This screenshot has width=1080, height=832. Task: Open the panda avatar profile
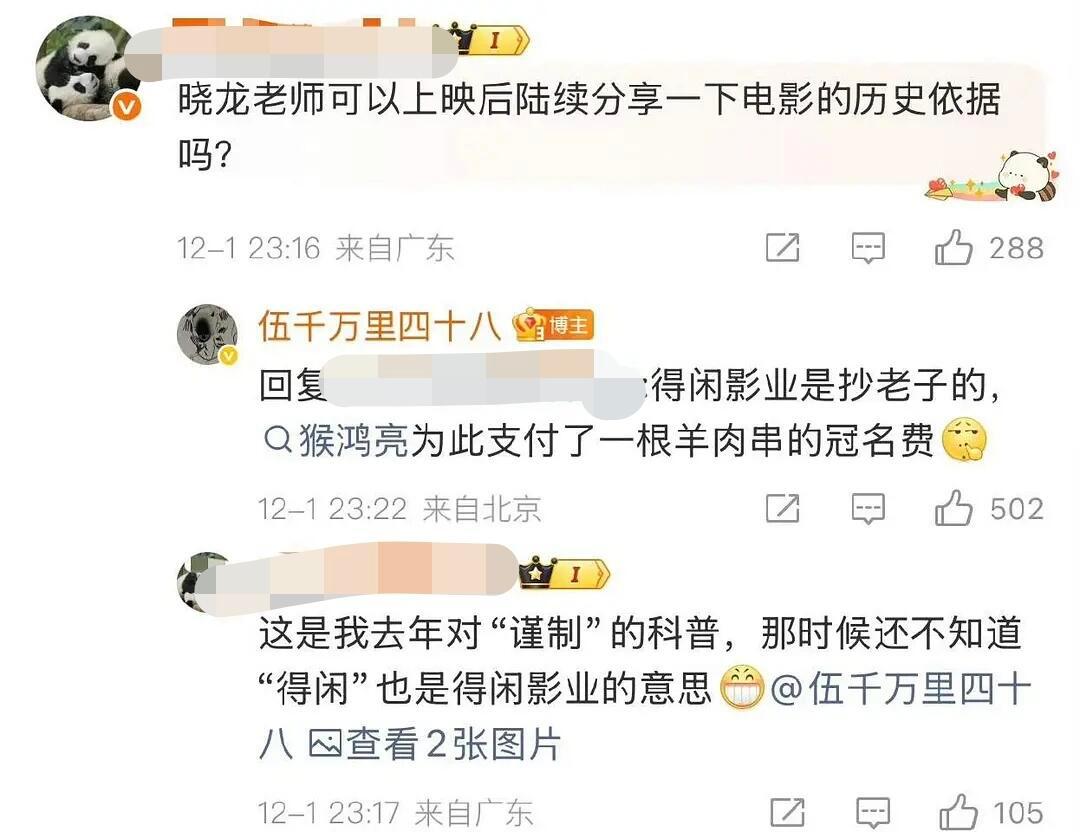pos(87,69)
